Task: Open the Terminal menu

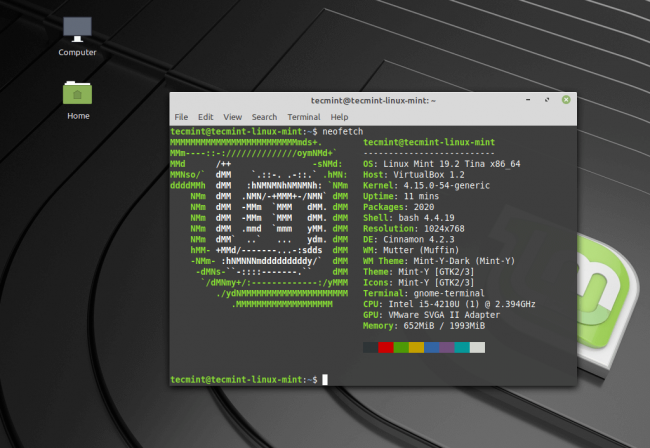Action: pos(304,117)
